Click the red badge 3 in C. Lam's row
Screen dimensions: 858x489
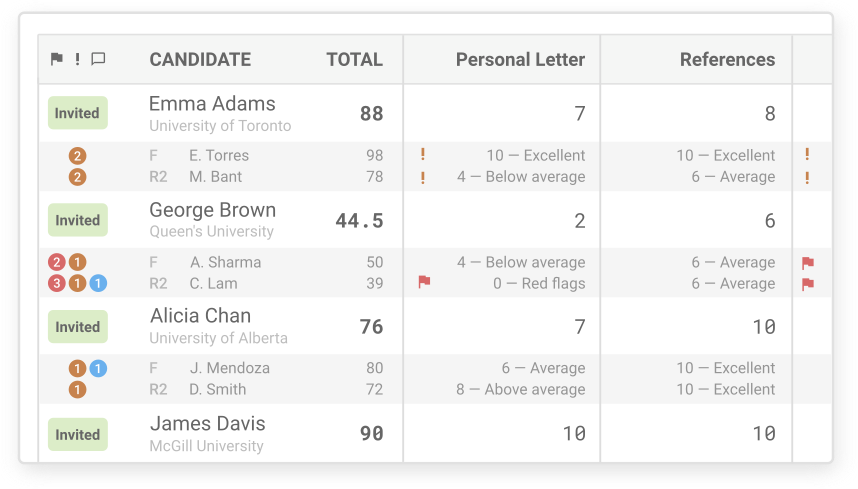57,283
